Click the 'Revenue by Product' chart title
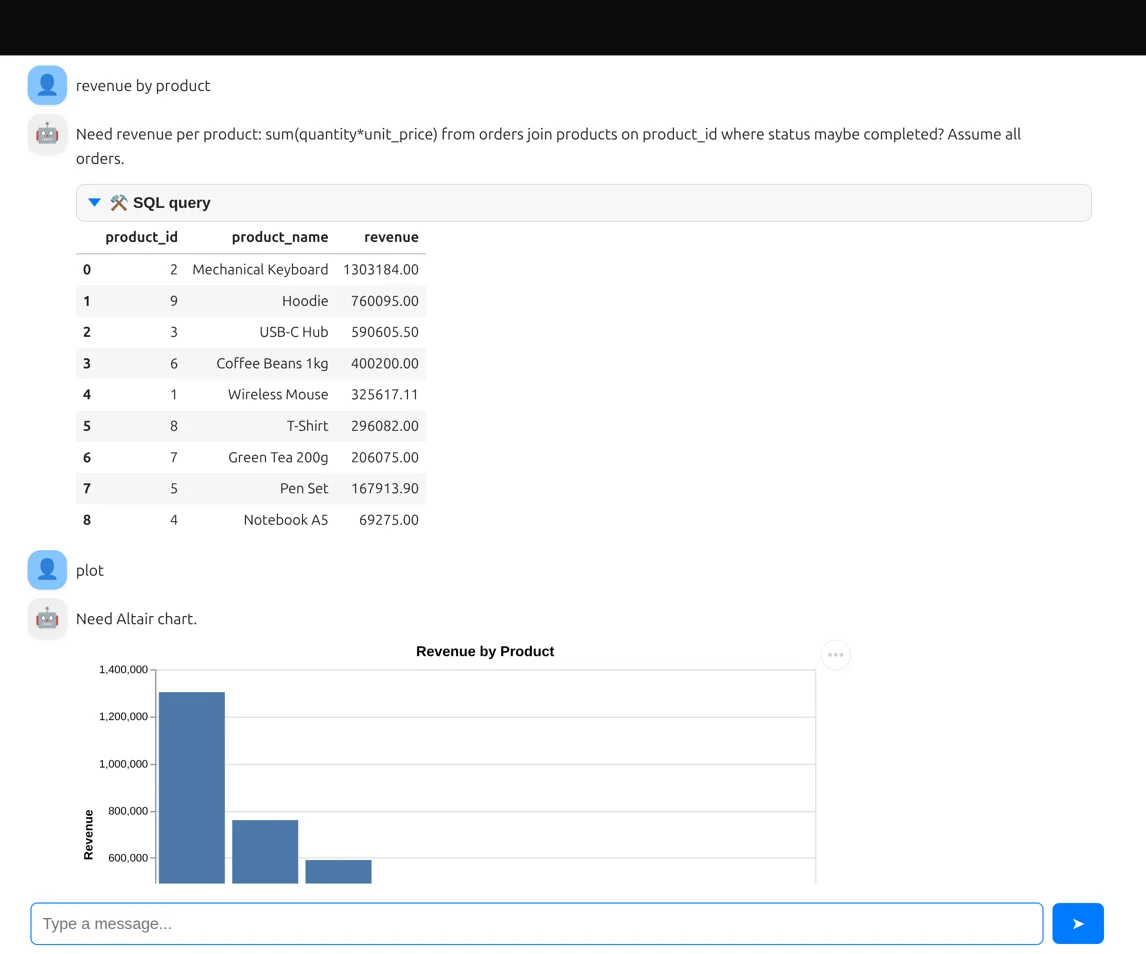 coord(485,651)
